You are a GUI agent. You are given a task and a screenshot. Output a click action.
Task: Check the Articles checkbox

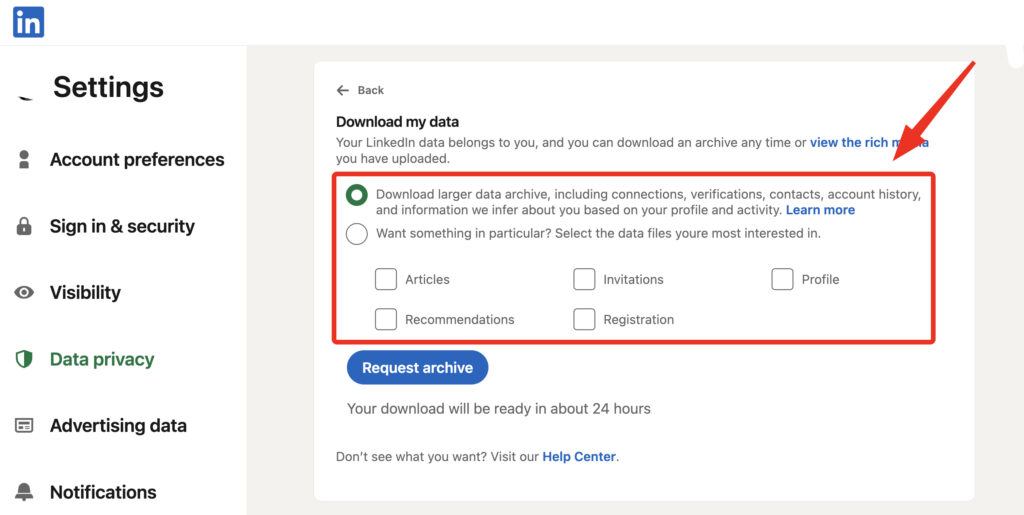(x=386, y=279)
